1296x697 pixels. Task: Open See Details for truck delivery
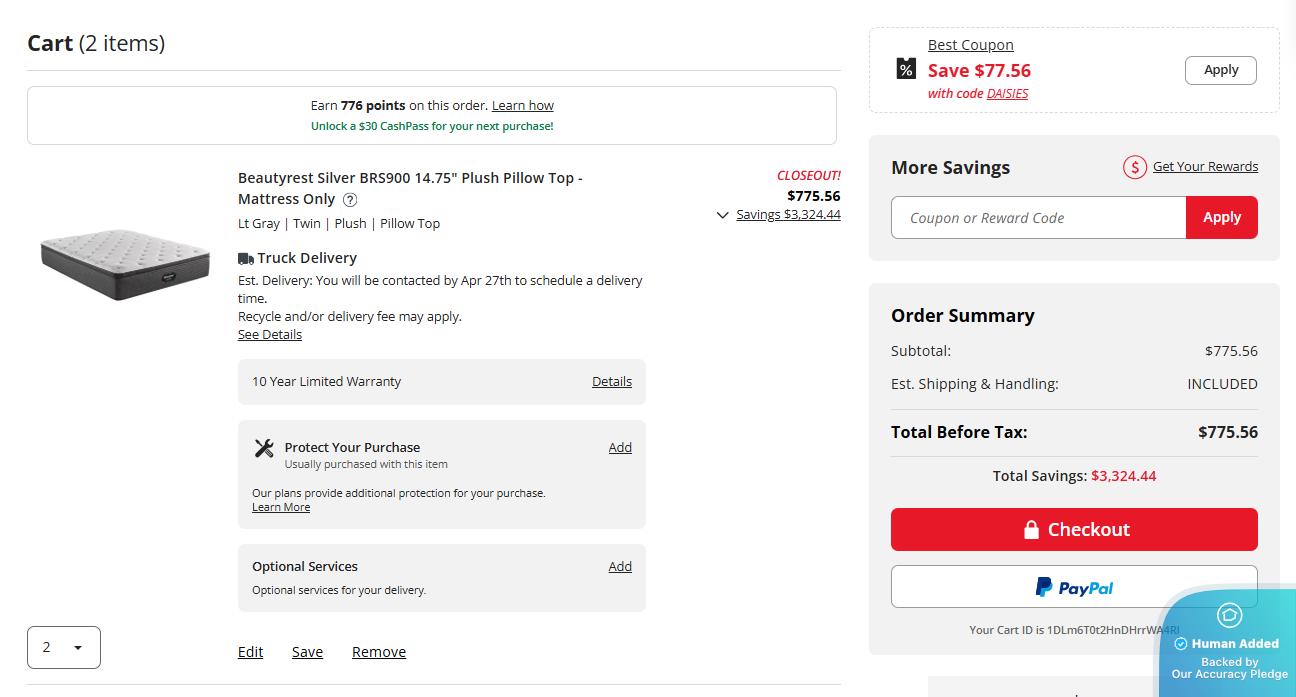pos(270,334)
